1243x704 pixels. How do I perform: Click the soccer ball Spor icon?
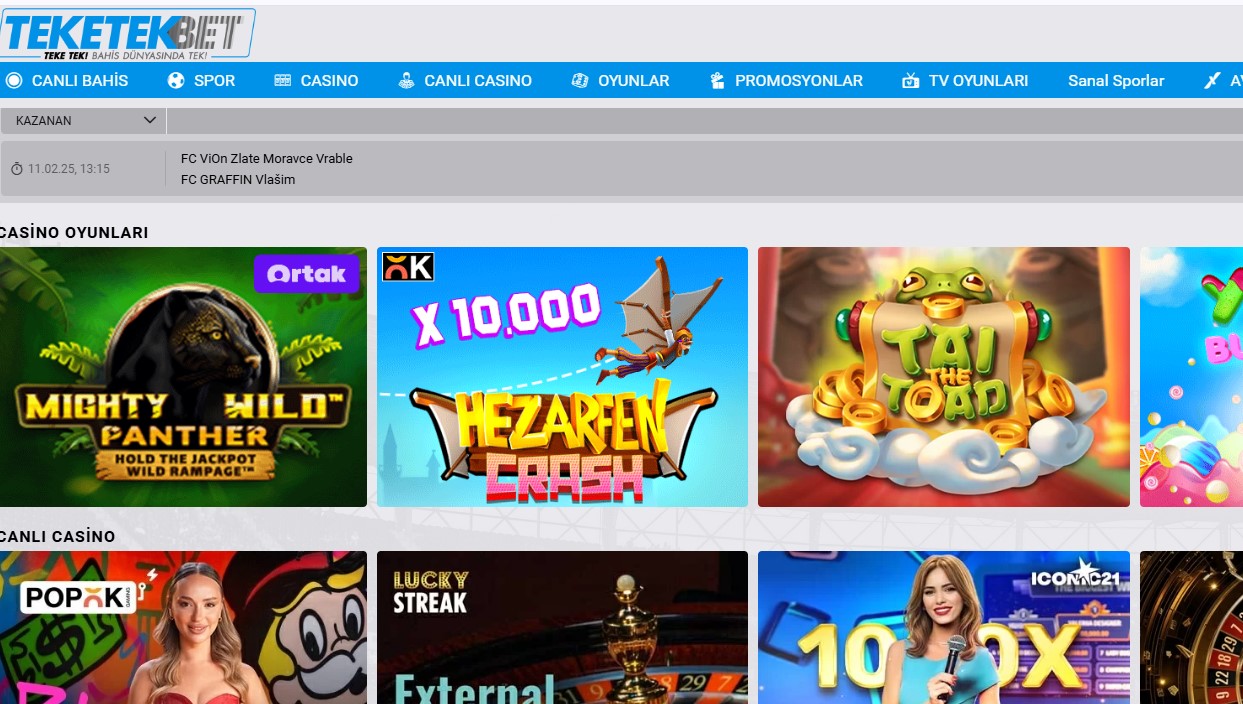point(177,81)
